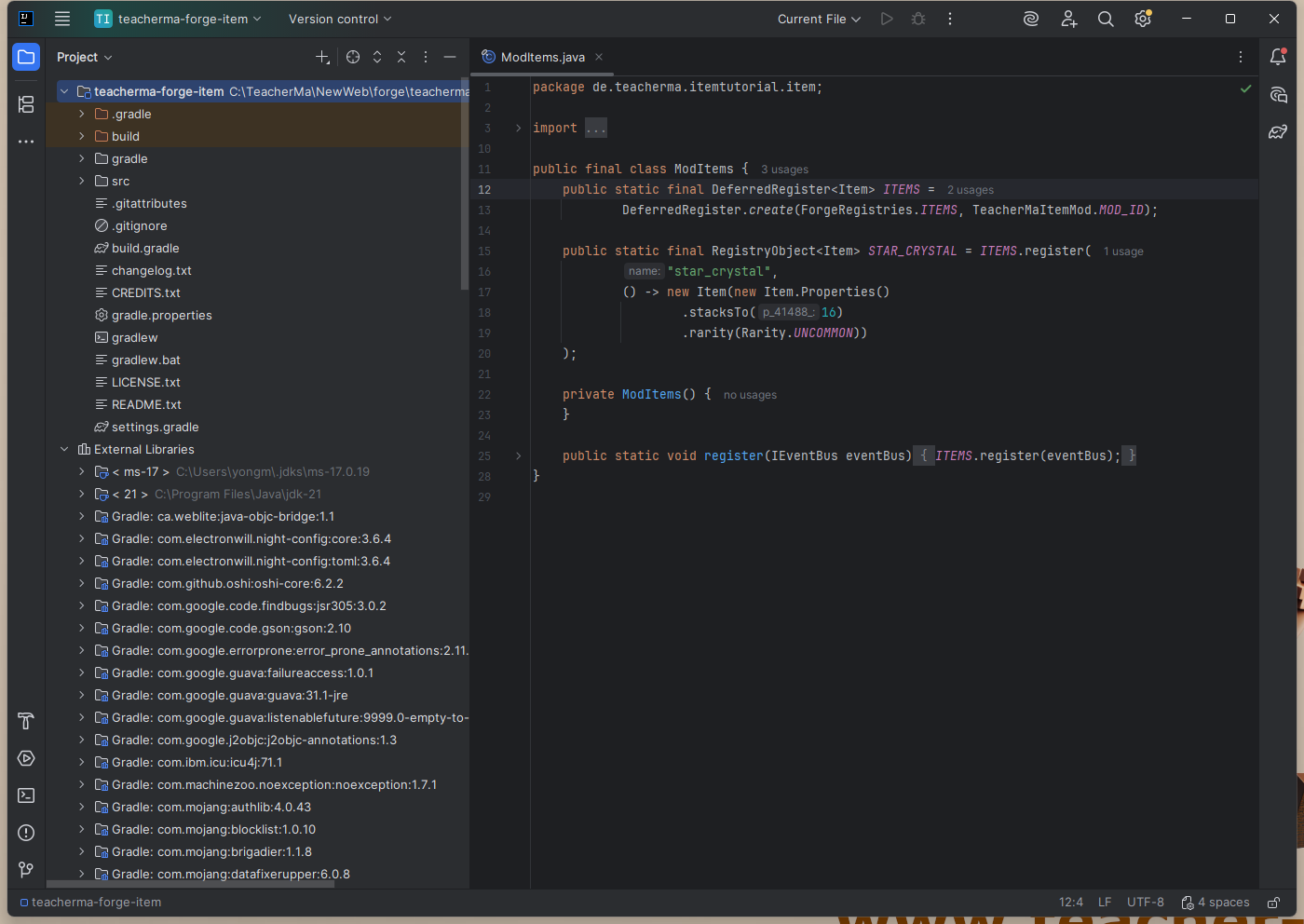
Task: Select opened file locator target icon
Action: click(353, 57)
